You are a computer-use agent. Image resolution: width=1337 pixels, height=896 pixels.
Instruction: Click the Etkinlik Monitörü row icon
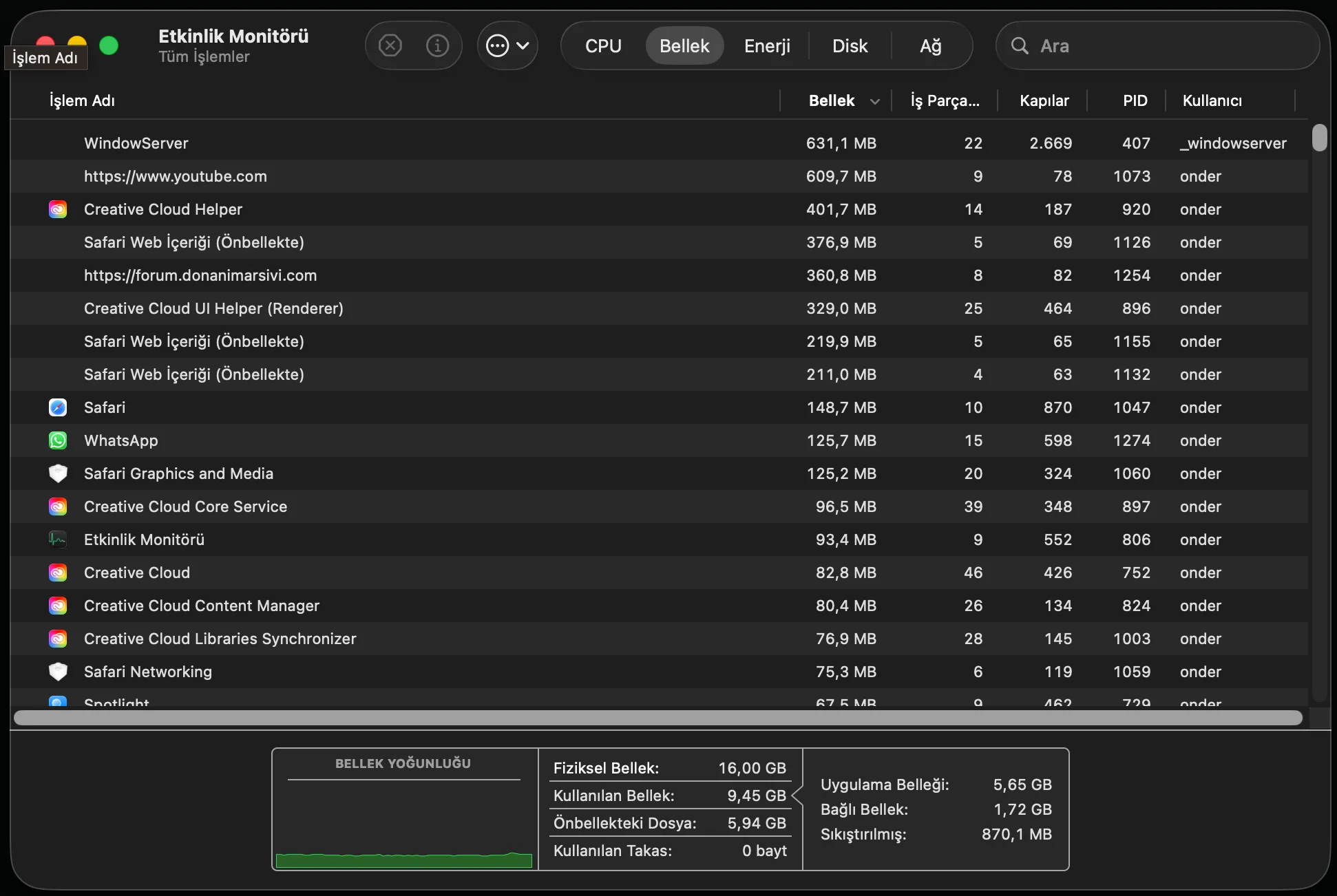point(58,540)
